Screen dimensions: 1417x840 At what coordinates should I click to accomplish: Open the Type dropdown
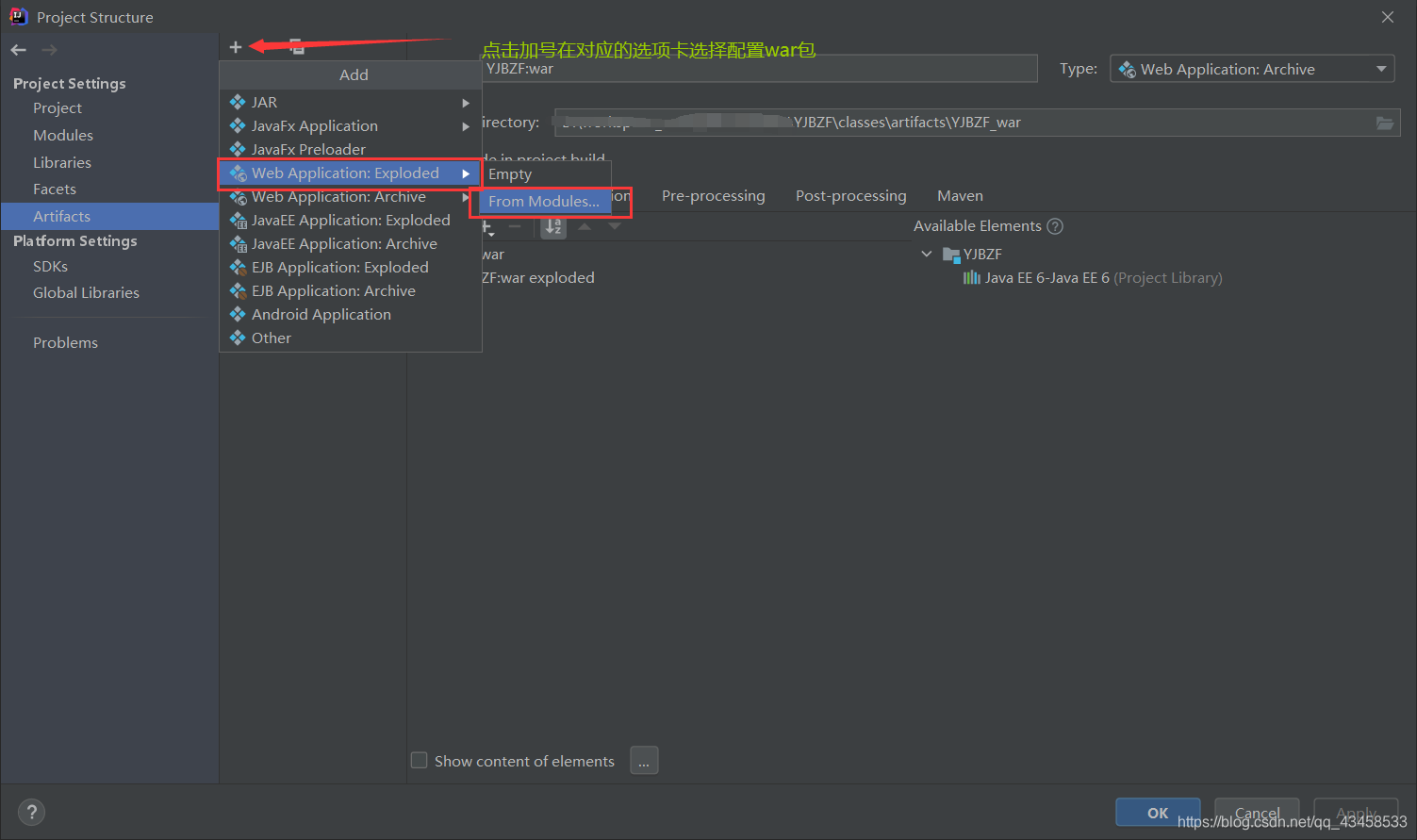1252,69
